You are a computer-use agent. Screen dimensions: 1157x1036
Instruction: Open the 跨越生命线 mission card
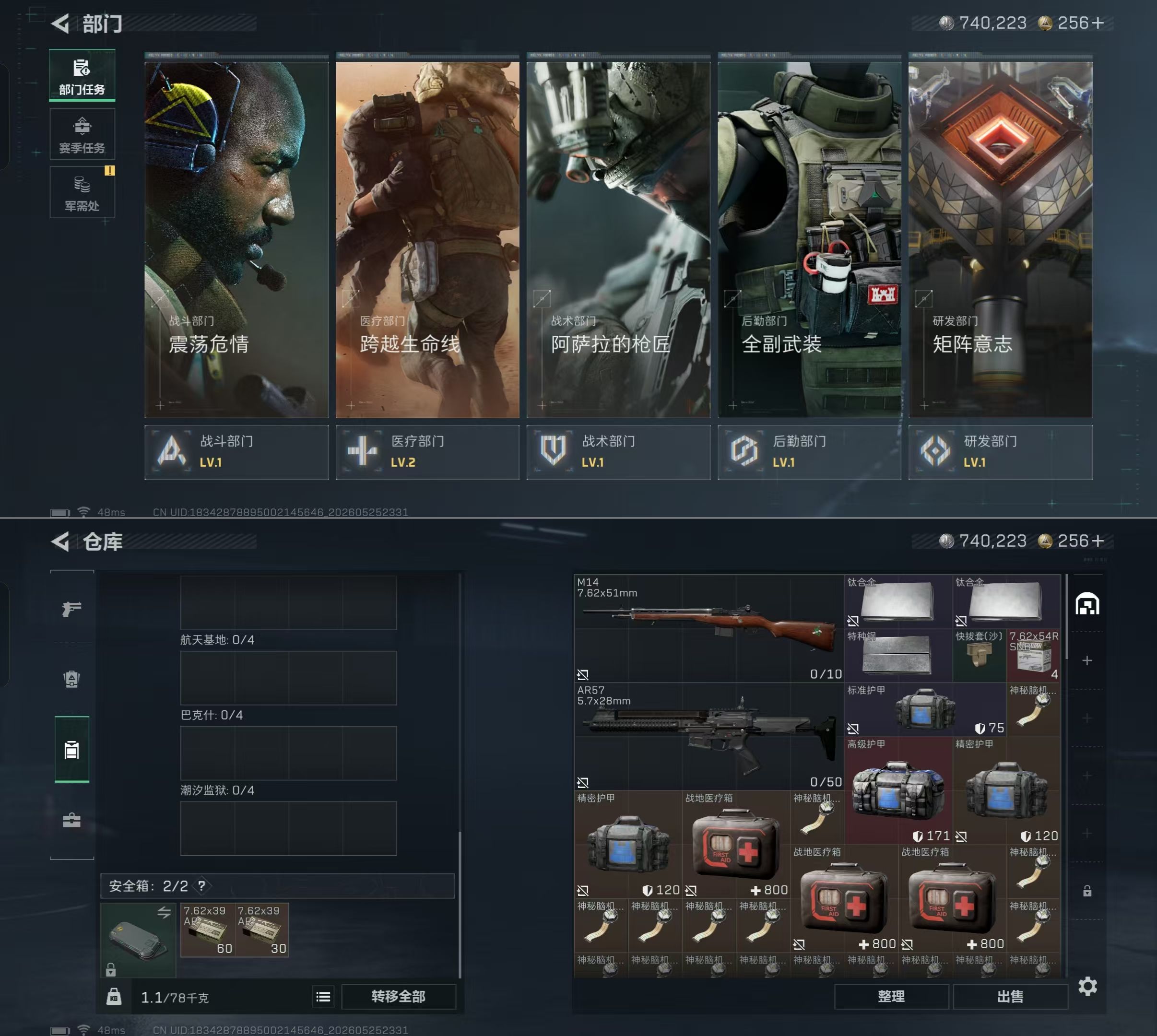tap(427, 240)
